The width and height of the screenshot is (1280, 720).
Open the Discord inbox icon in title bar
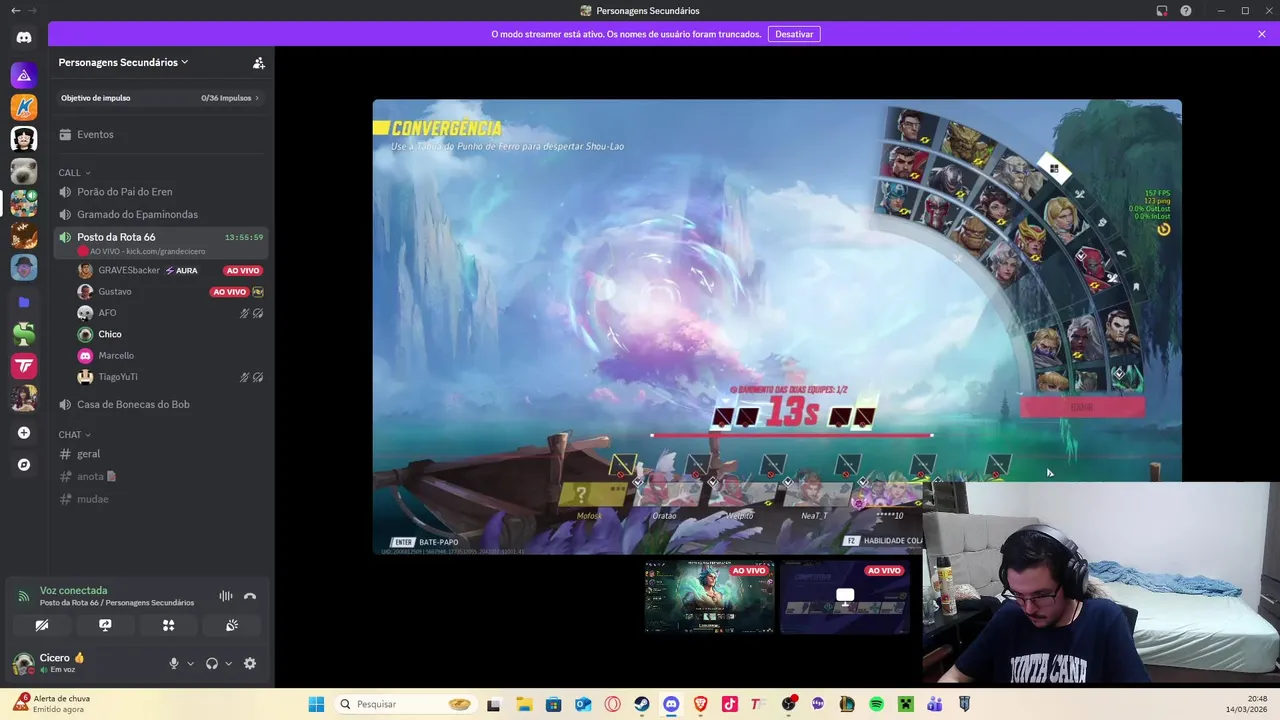[x=1162, y=11]
